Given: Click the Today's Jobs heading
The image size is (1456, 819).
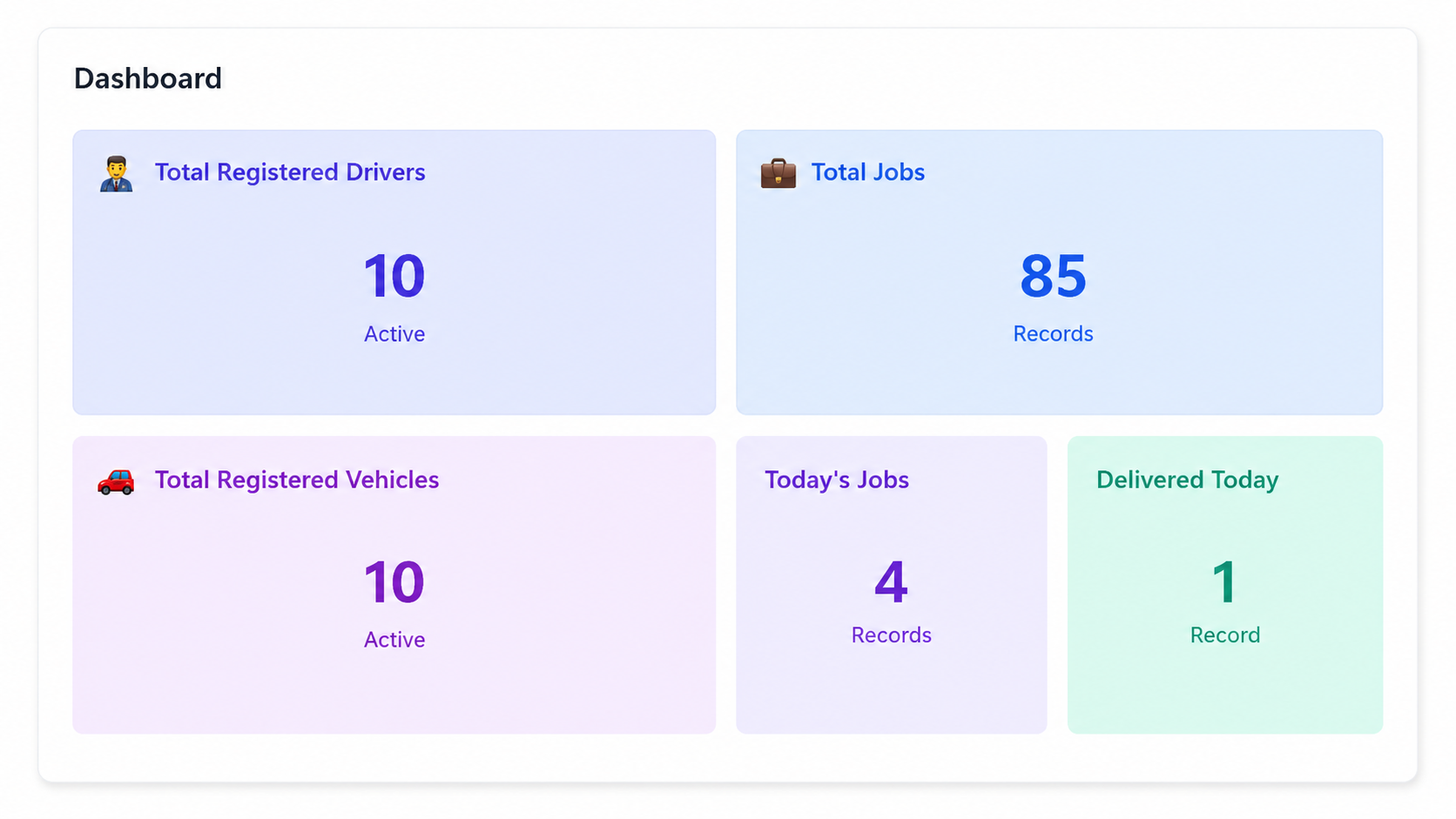Looking at the screenshot, I should point(837,480).
